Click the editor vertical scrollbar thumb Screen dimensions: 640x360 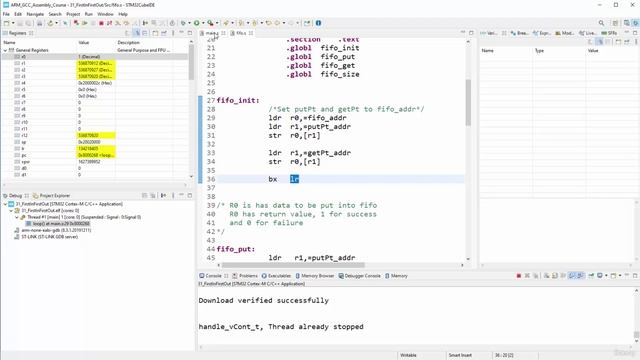[x=468, y=102]
